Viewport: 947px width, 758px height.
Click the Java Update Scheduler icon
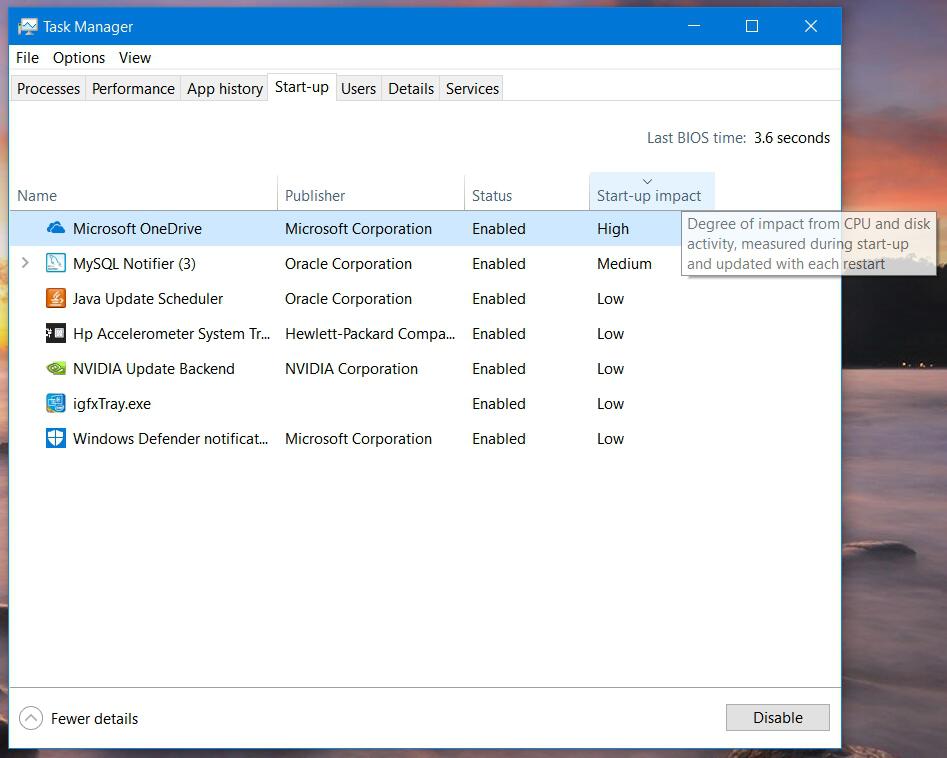(56, 298)
